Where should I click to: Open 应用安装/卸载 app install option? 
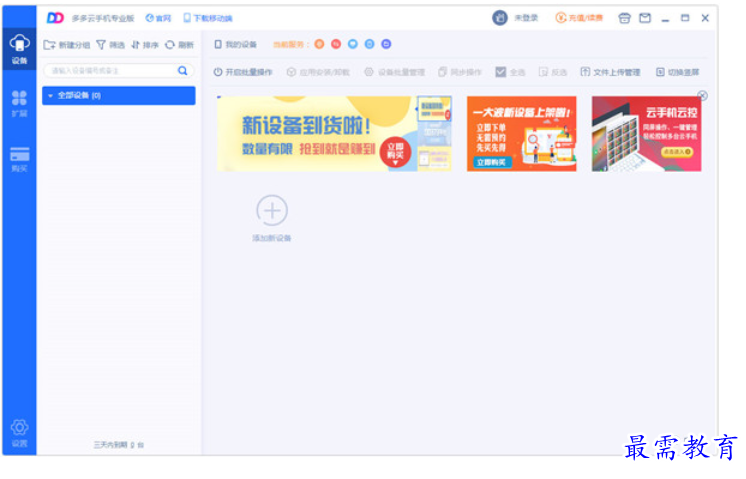[x=318, y=72]
